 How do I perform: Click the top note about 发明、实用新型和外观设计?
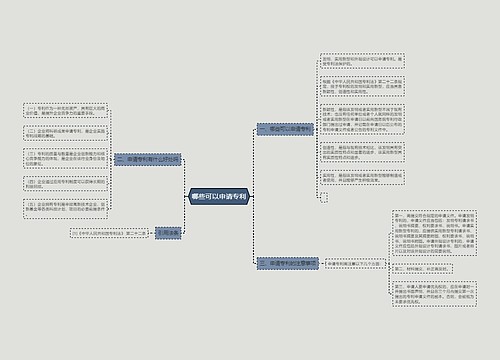(x=362, y=61)
